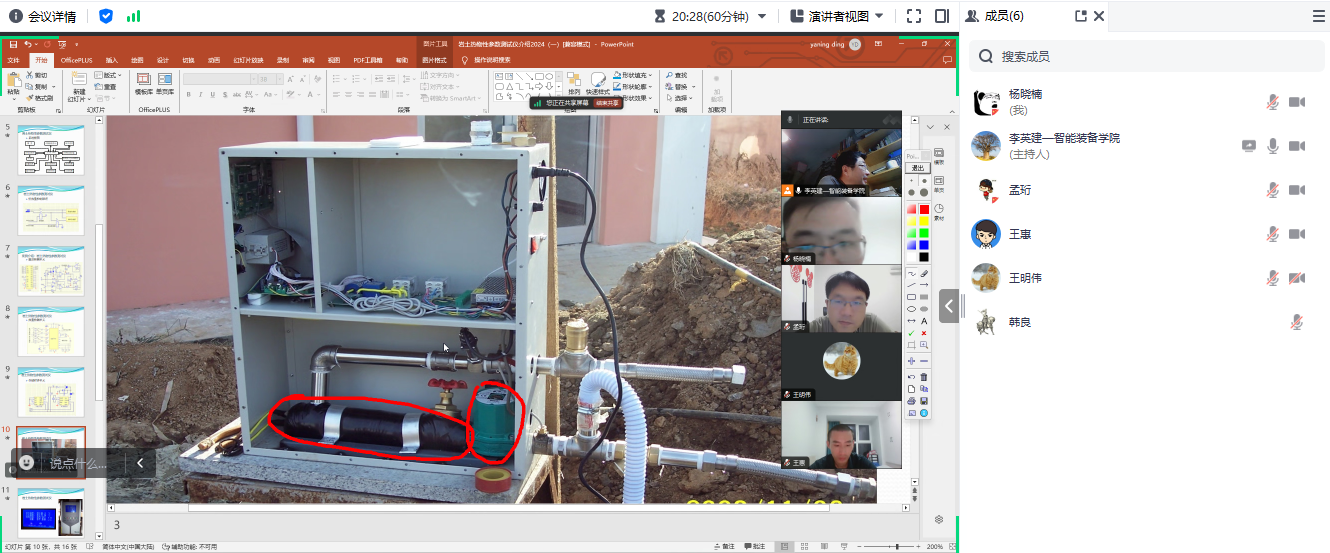Expand the meeting timer dropdown

point(762,16)
